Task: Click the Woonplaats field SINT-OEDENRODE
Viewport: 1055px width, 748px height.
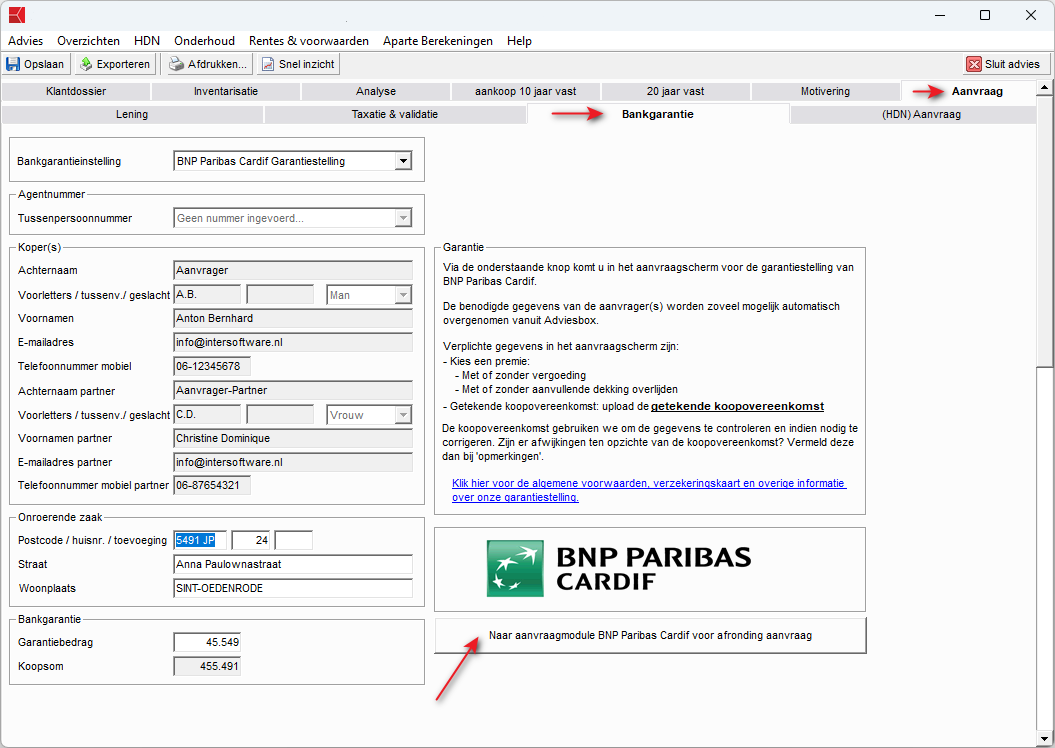Action: coord(293,588)
